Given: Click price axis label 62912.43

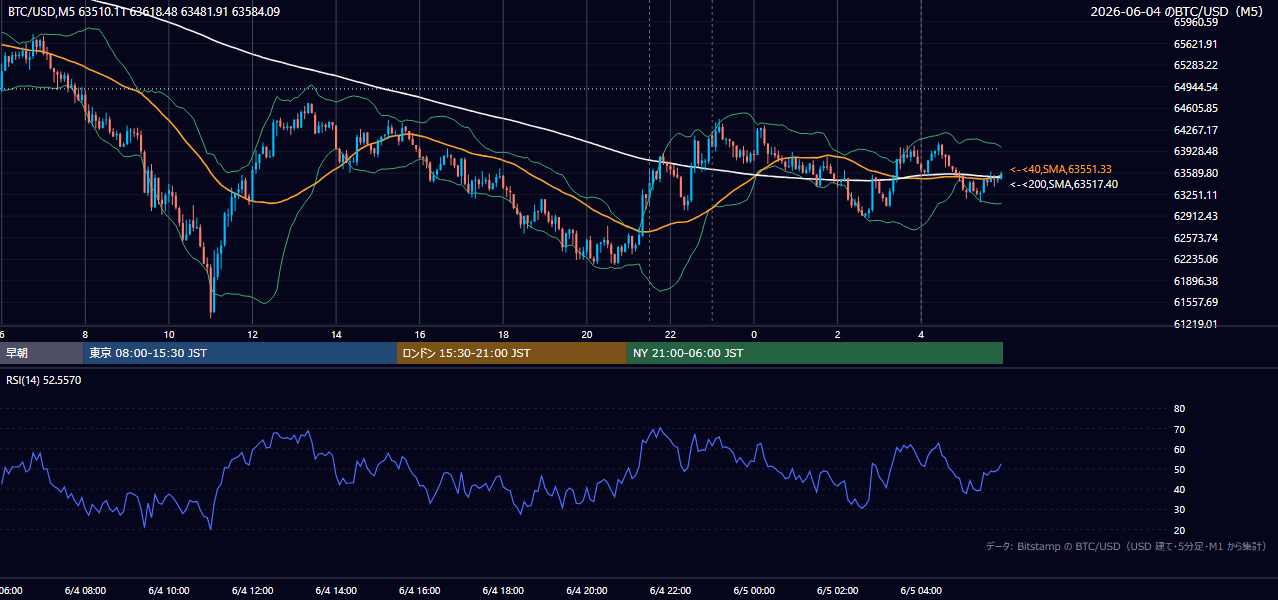Looking at the screenshot, I should [1195, 216].
